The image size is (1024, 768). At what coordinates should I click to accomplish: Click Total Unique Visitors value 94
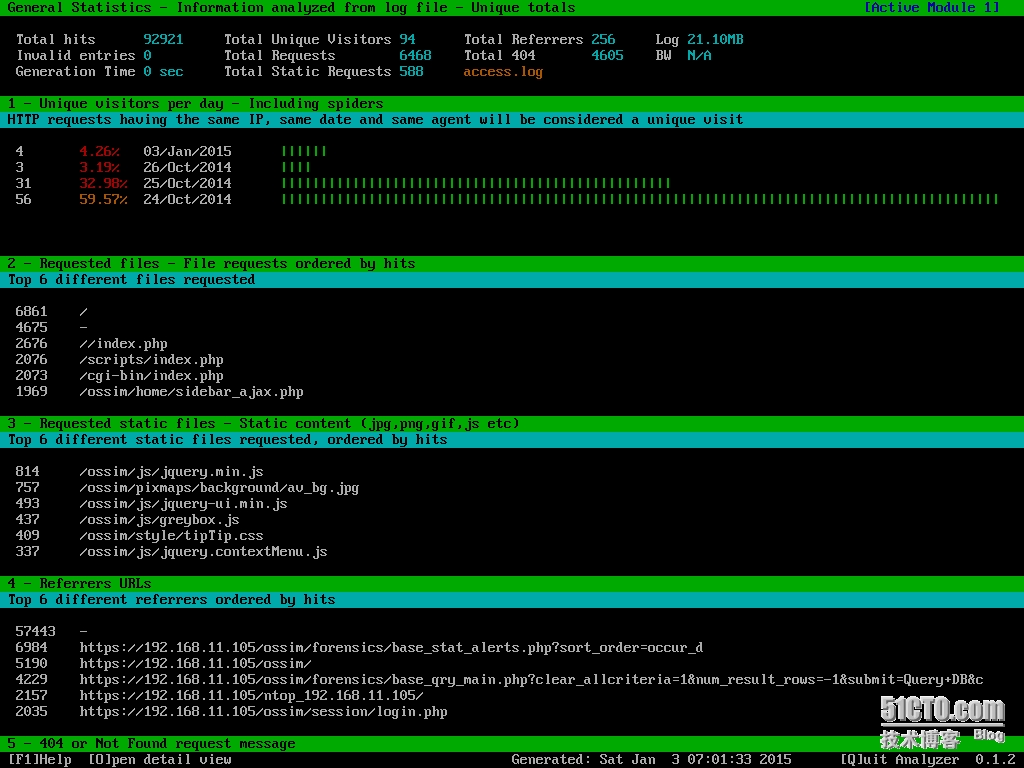click(407, 39)
